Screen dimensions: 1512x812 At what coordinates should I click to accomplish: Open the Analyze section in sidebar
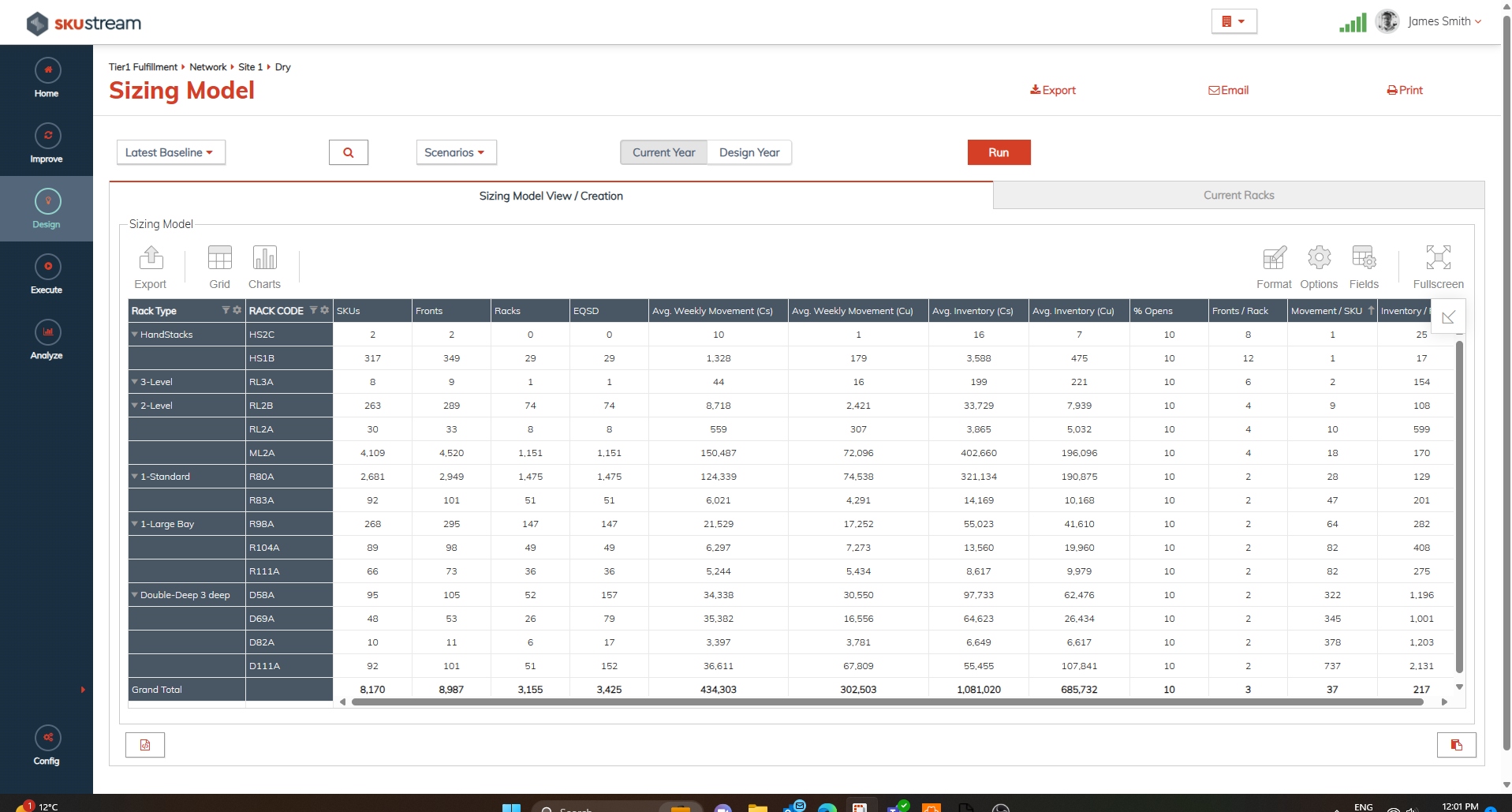click(47, 340)
